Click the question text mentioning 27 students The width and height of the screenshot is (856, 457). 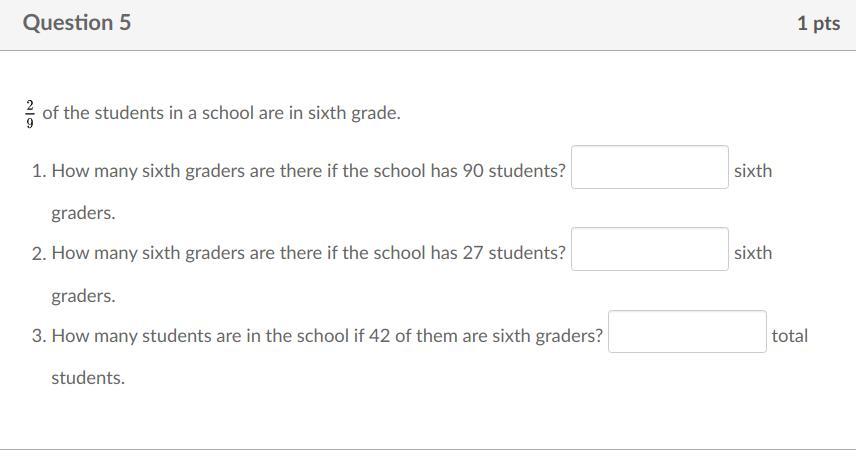[308, 253]
